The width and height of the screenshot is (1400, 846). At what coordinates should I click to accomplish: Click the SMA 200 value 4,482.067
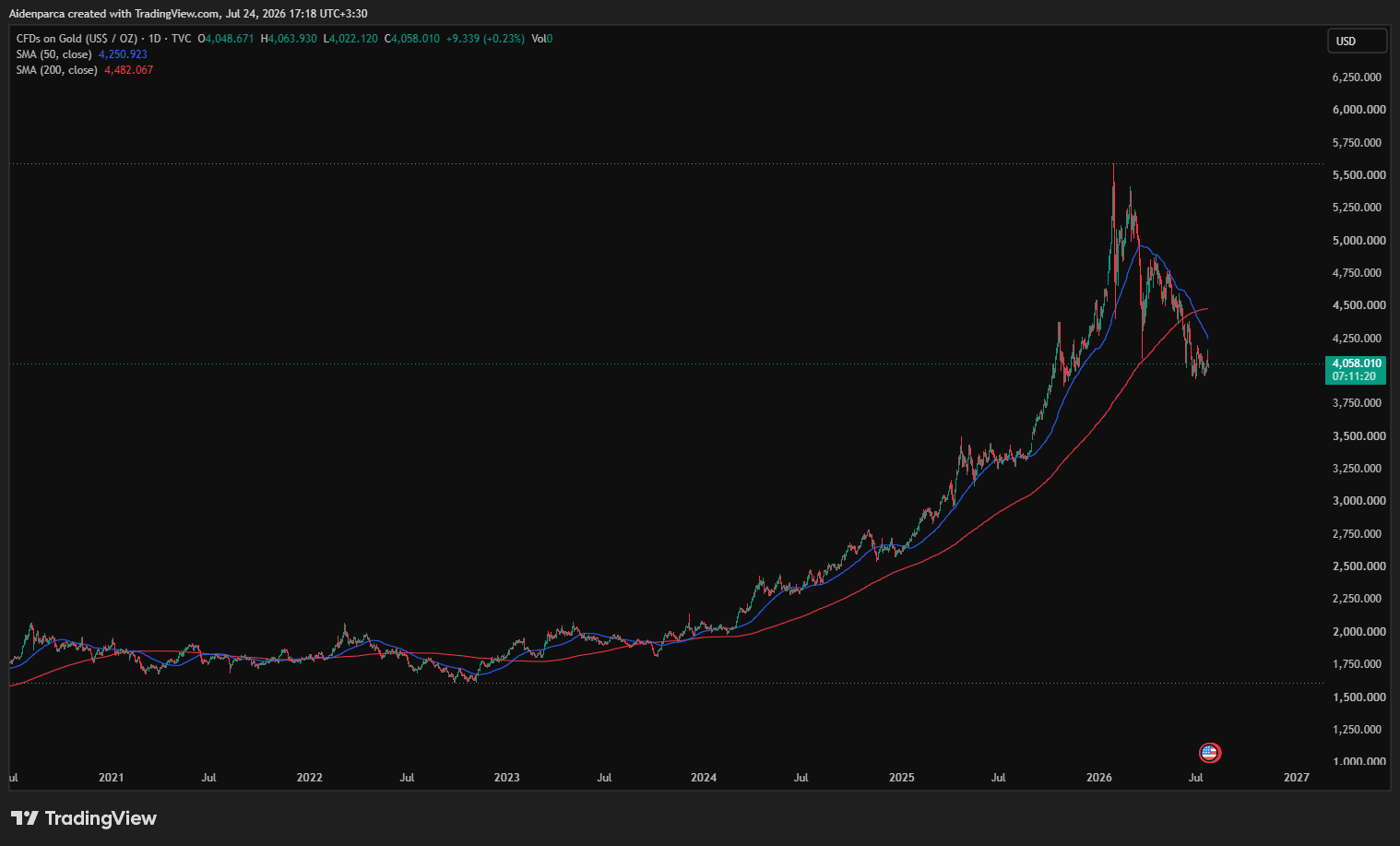coord(129,70)
